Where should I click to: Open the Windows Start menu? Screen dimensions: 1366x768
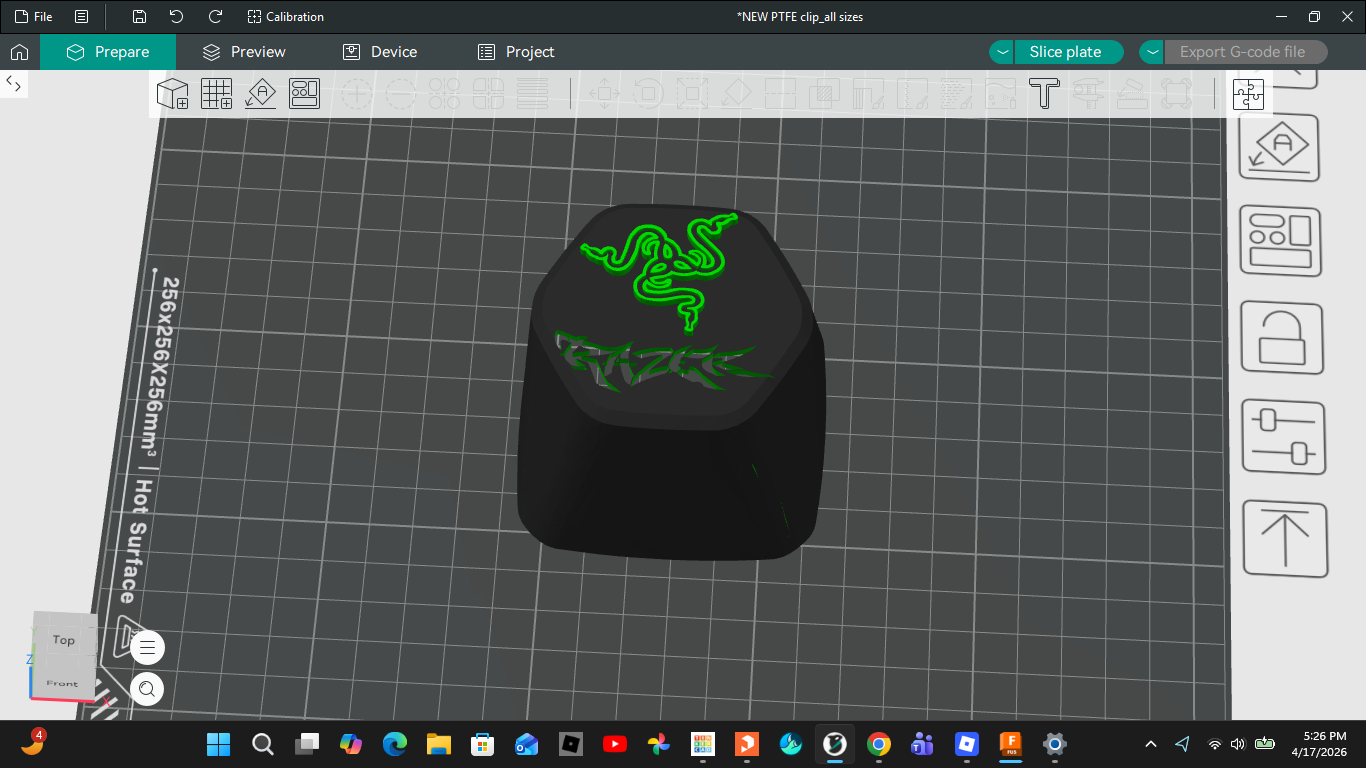pos(217,744)
